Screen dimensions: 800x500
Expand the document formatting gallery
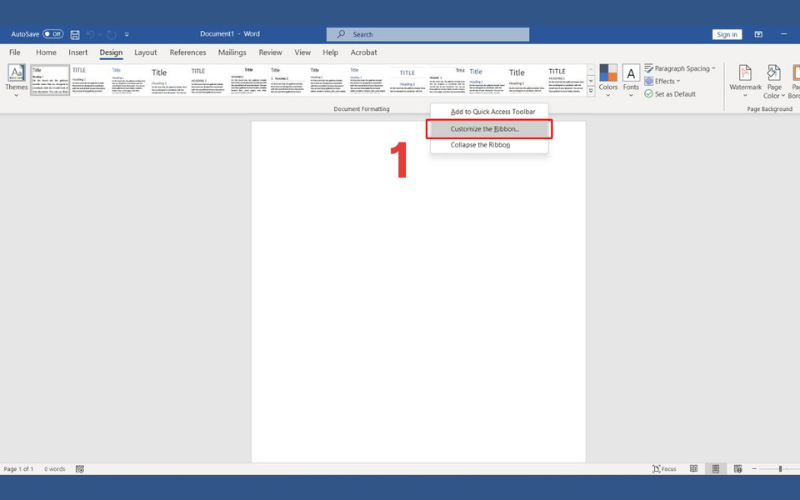click(591, 92)
